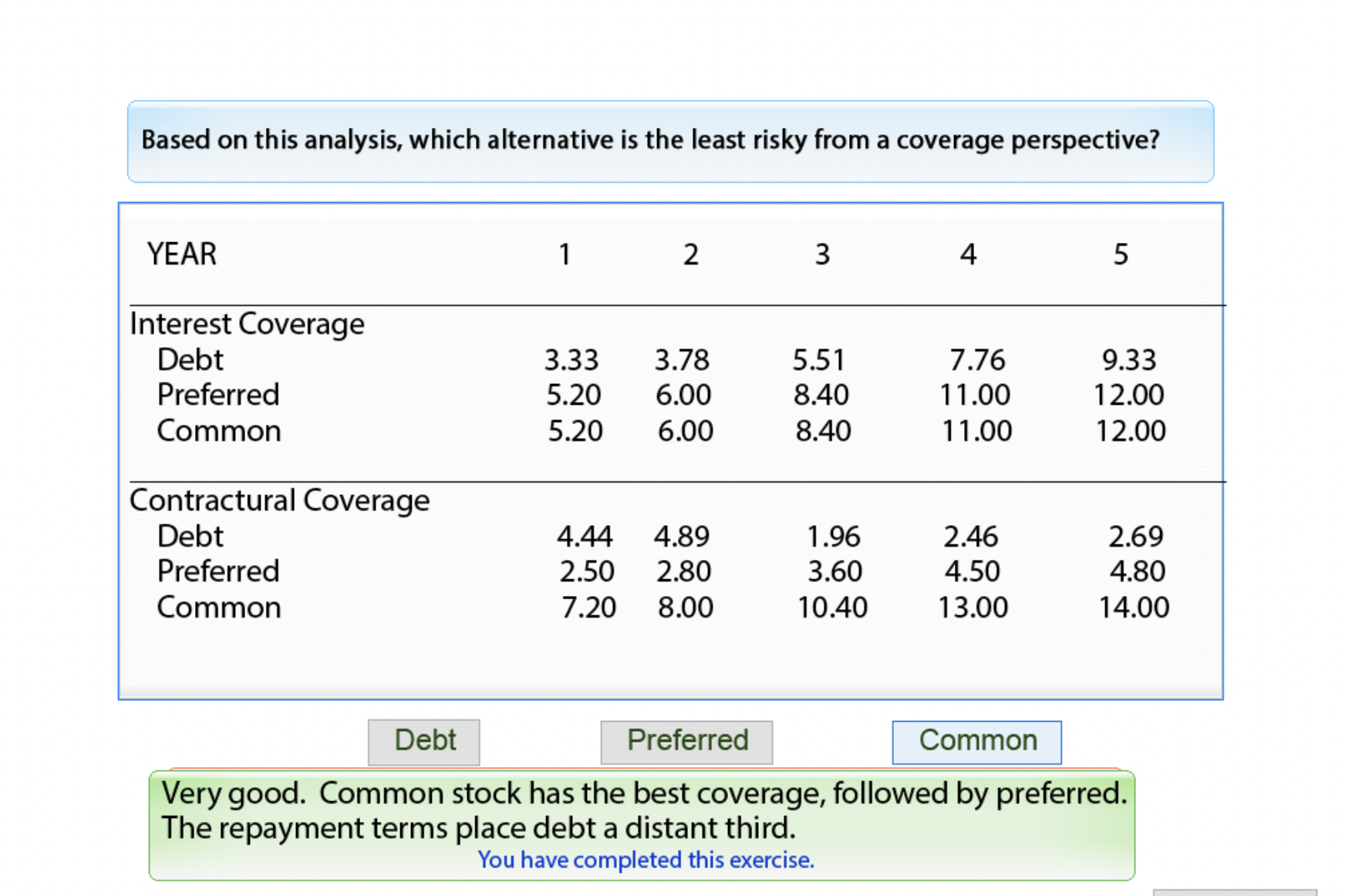Screen dimensions: 1345x896
Task: Click 'You have completed this exercise' link
Action: click(x=646, y=860)
